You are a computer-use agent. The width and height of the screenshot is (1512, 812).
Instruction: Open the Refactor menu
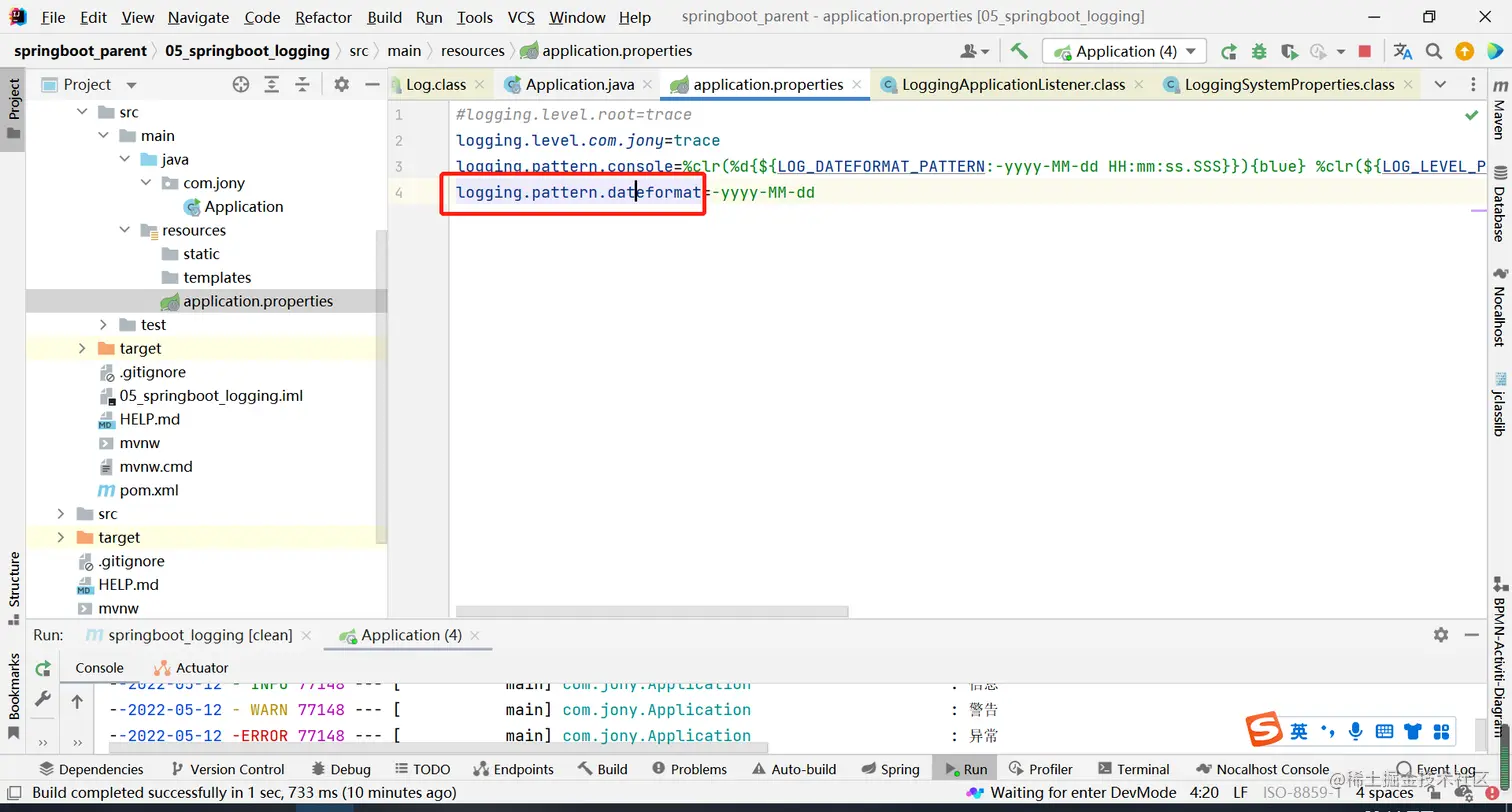coord(323,17)
